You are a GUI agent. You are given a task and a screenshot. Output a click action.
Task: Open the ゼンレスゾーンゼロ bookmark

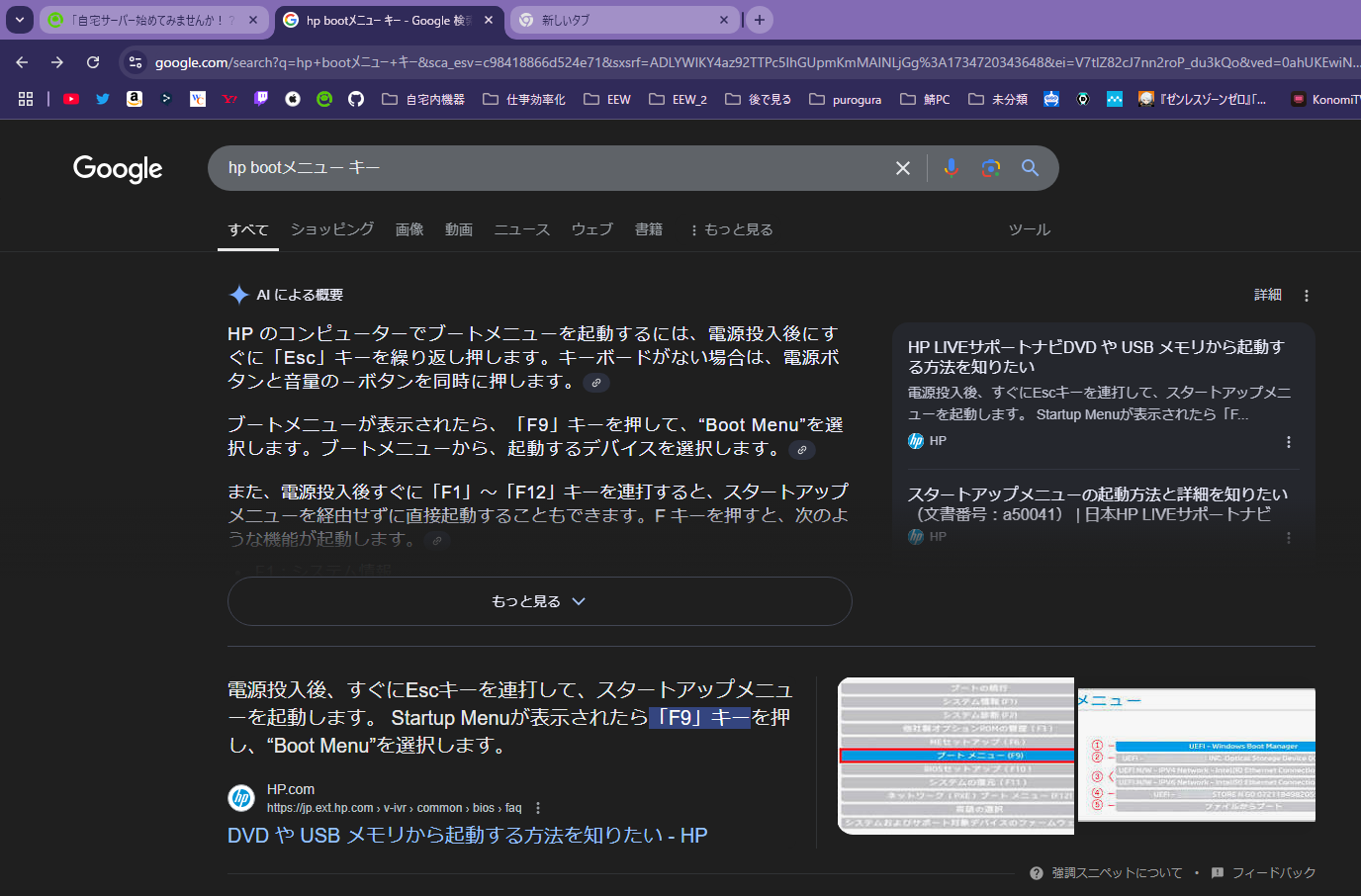[1202, 99]
